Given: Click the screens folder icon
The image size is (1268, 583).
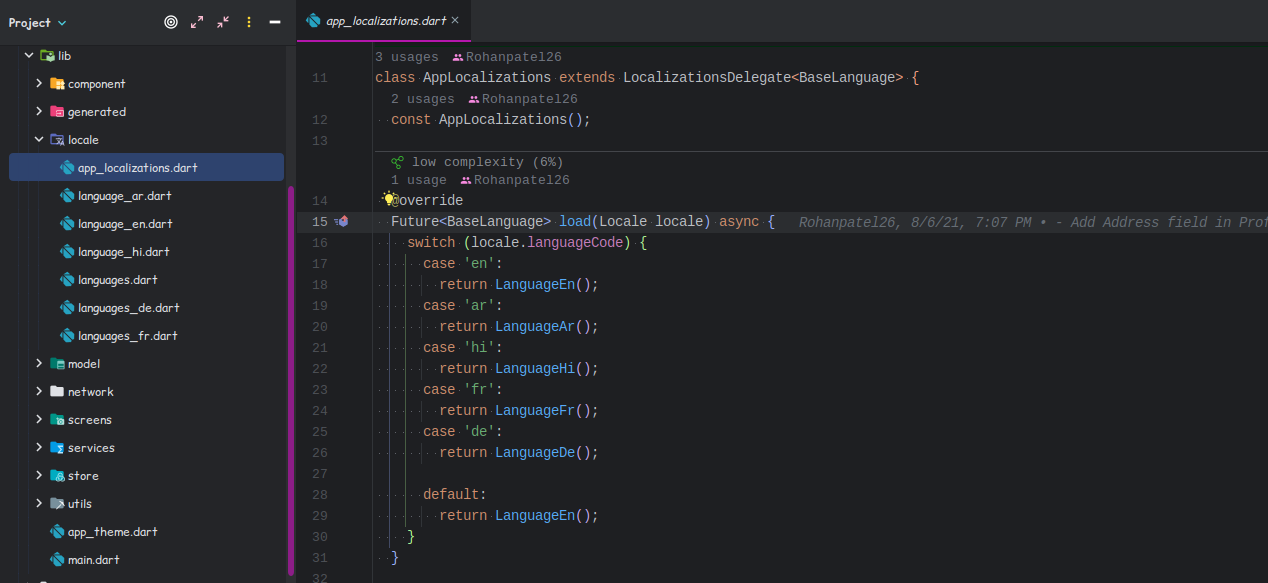Looking at the screenshot, I should (57, 420).
